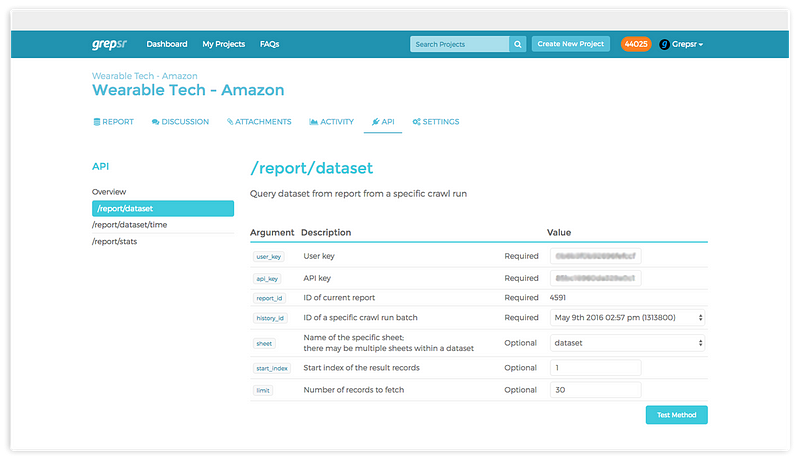Open the Settings tab
Viewport: 800px width, 460px height.
(x=436, y=122)
